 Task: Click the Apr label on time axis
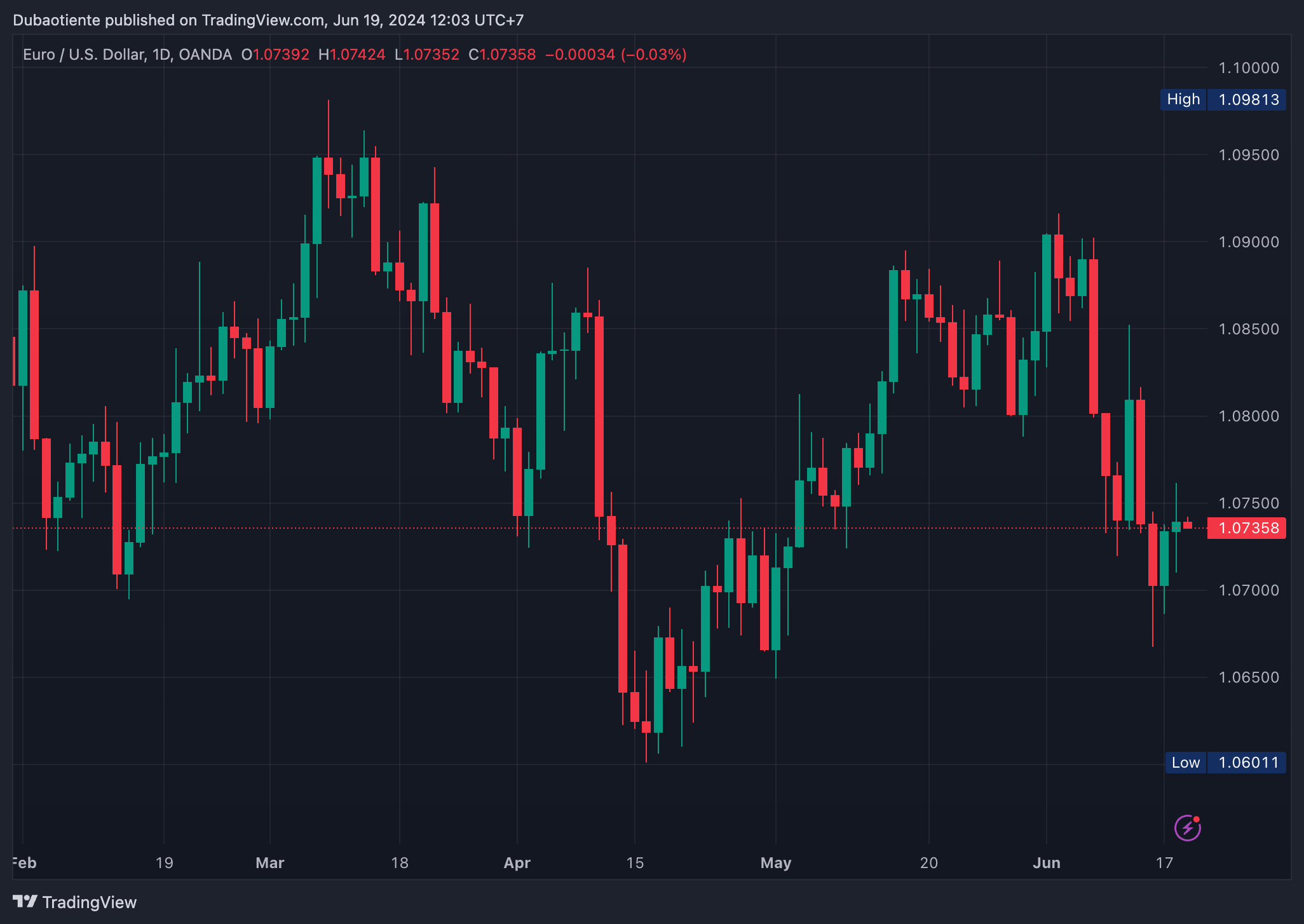(x=517, y=863)
